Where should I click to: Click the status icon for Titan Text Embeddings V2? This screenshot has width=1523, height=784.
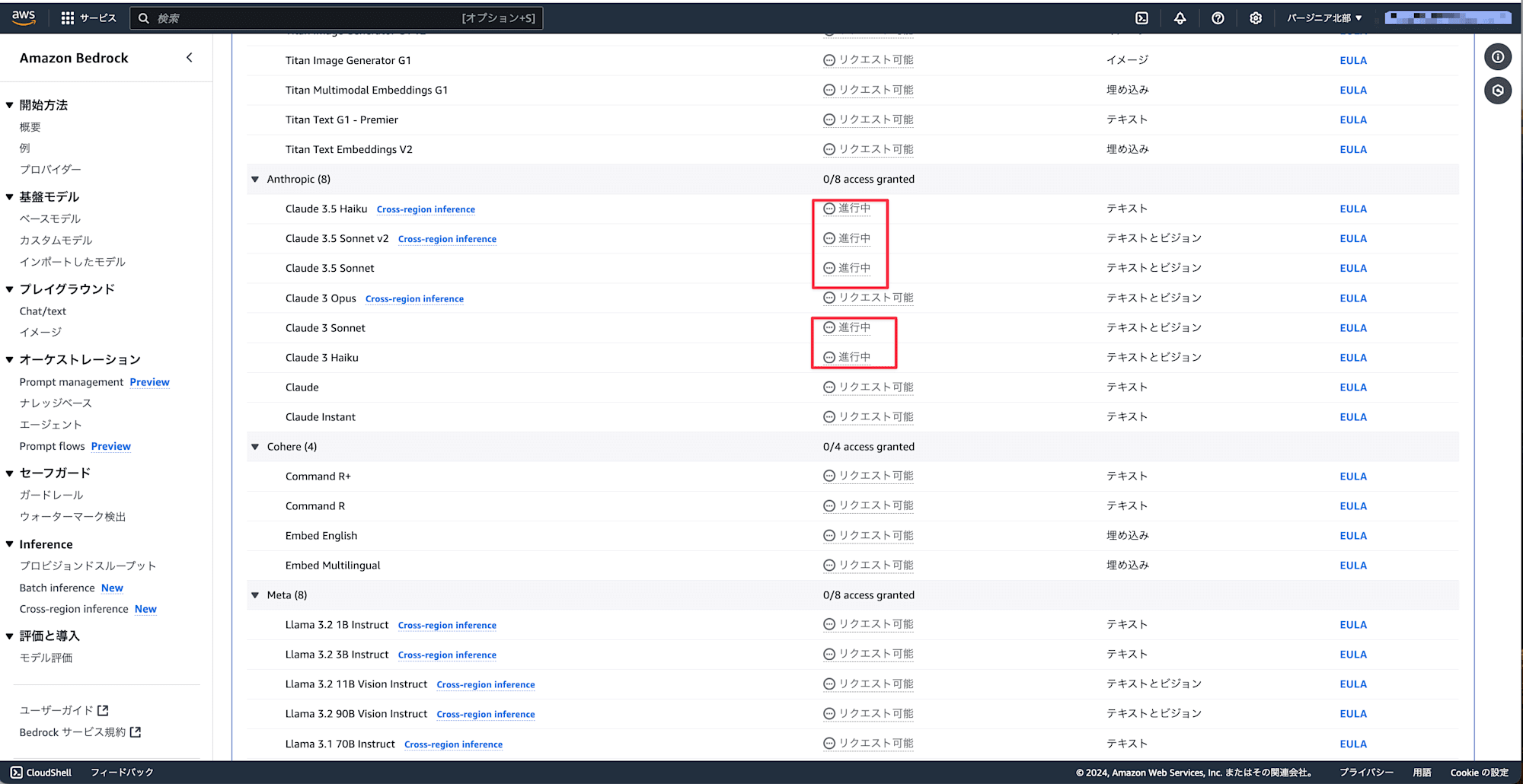tap(829, 149)
